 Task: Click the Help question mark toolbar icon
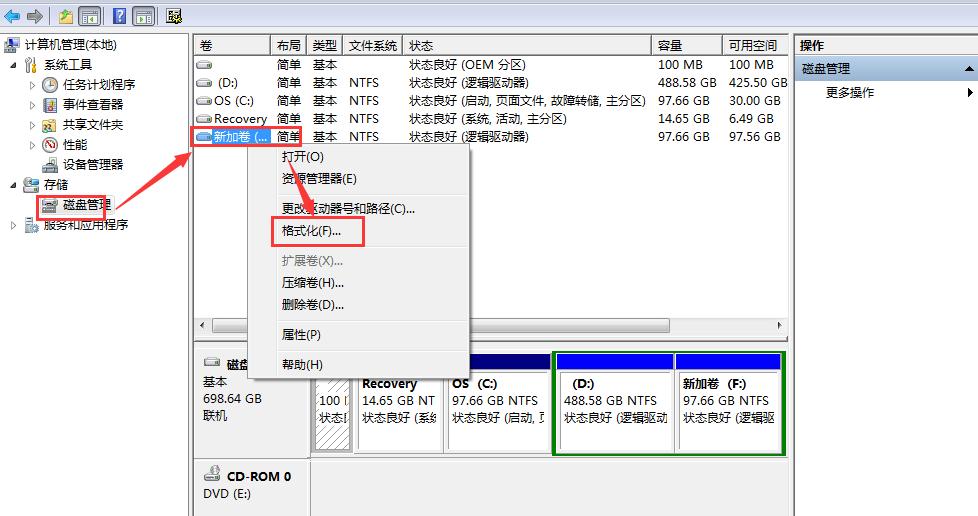(120, 16)
